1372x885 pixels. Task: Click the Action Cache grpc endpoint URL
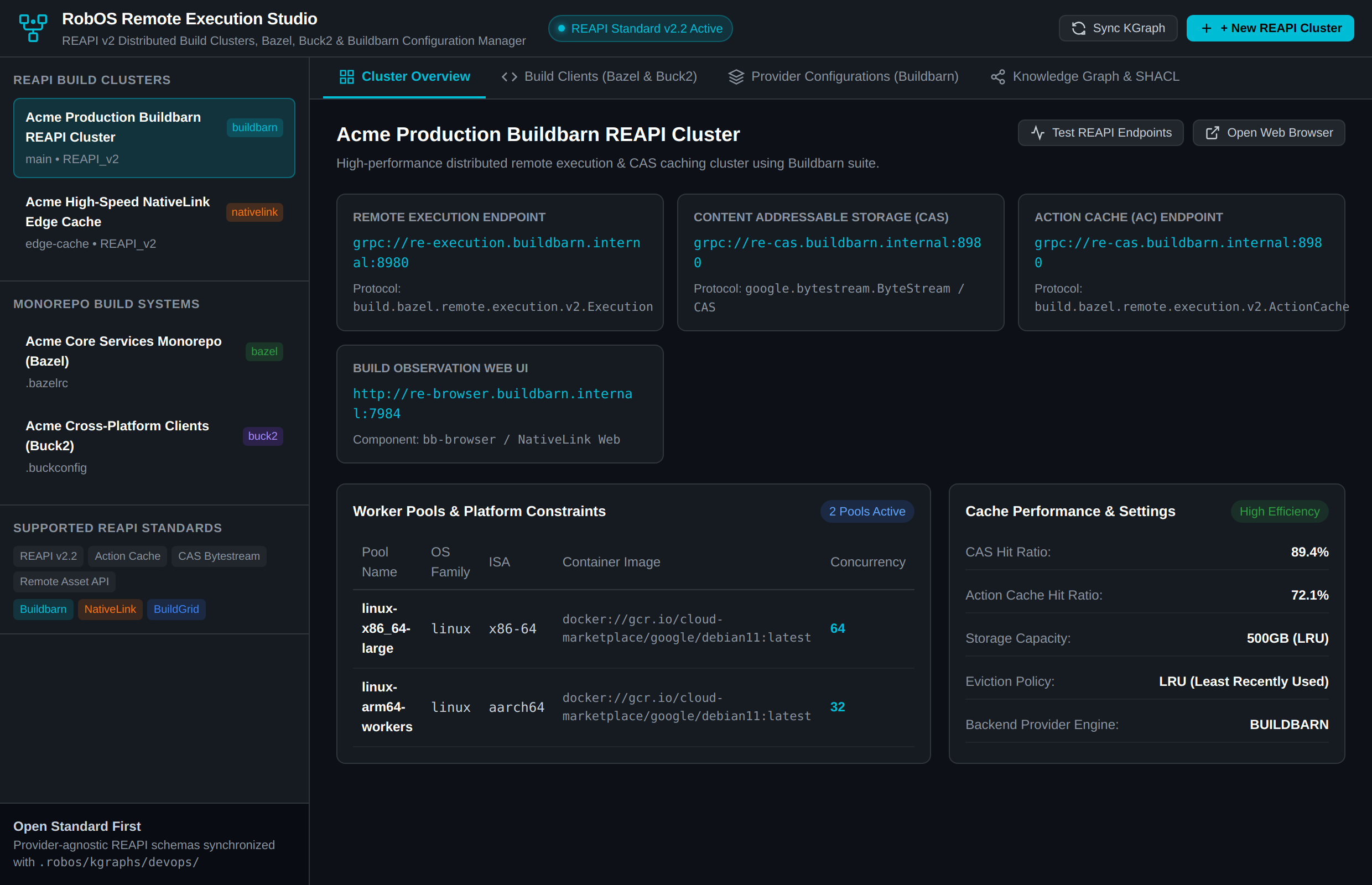1178,253
